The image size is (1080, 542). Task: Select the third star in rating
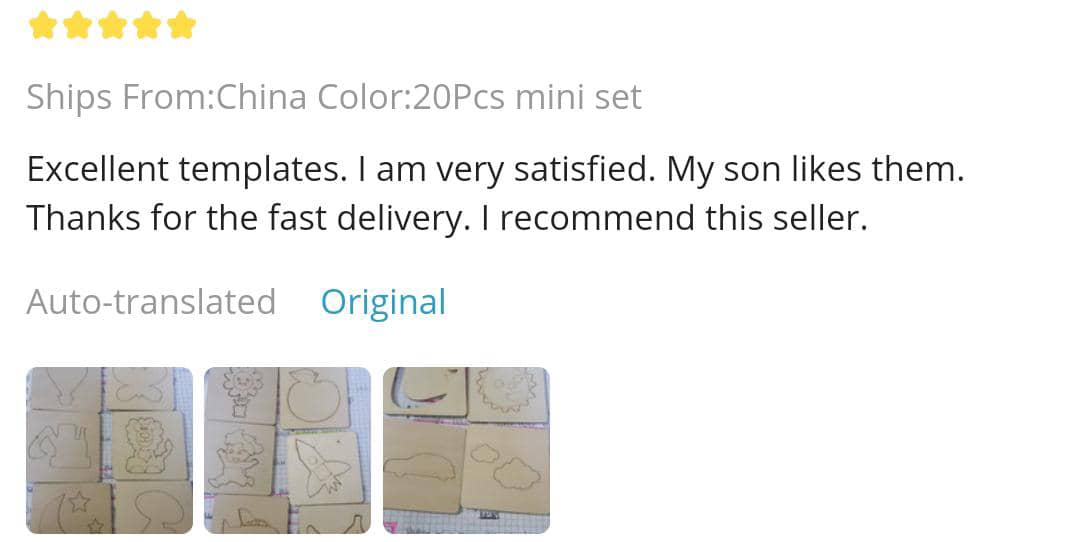coord(112,25)
